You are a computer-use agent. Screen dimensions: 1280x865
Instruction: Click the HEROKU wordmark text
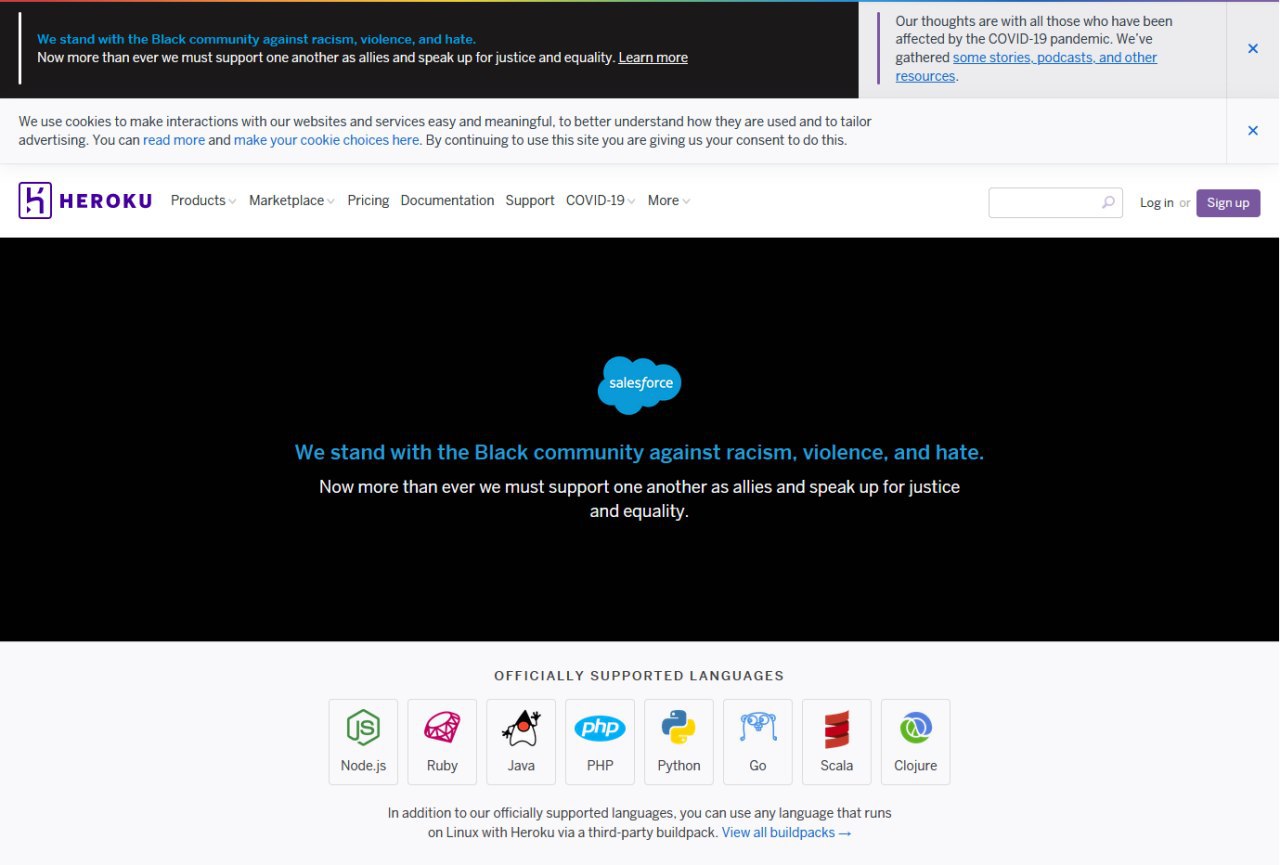(x=106, y=201)
